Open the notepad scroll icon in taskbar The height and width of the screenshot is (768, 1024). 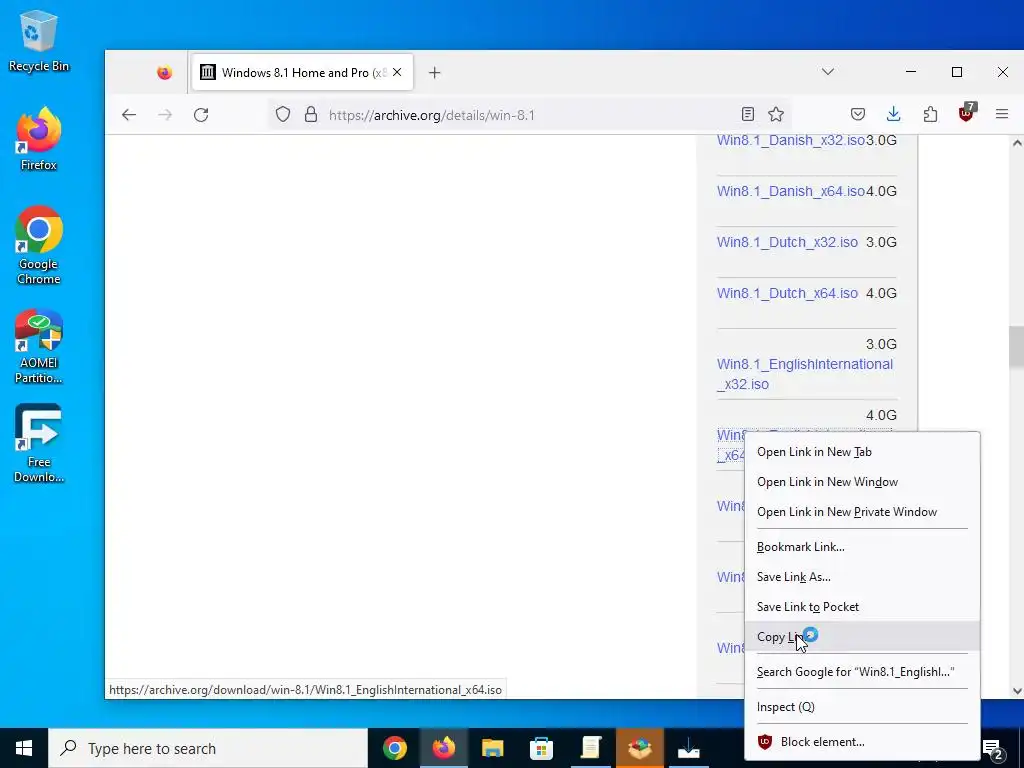click(x=590, y=748)
